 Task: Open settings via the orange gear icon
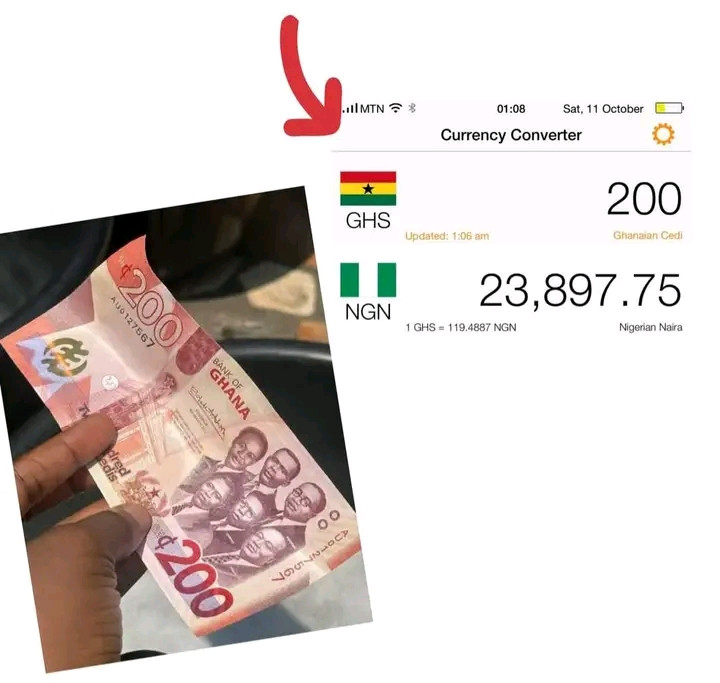[663, 135]
